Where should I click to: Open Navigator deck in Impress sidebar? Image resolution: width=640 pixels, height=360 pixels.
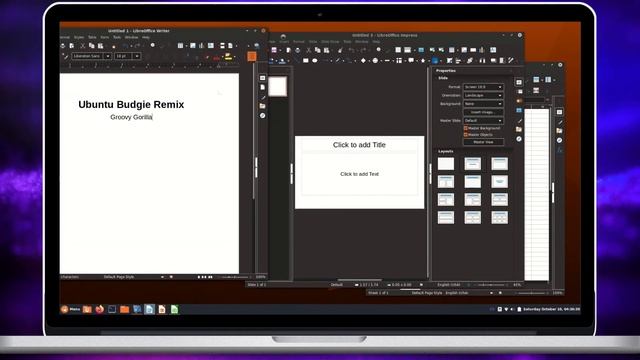click(x=519, y=139)
